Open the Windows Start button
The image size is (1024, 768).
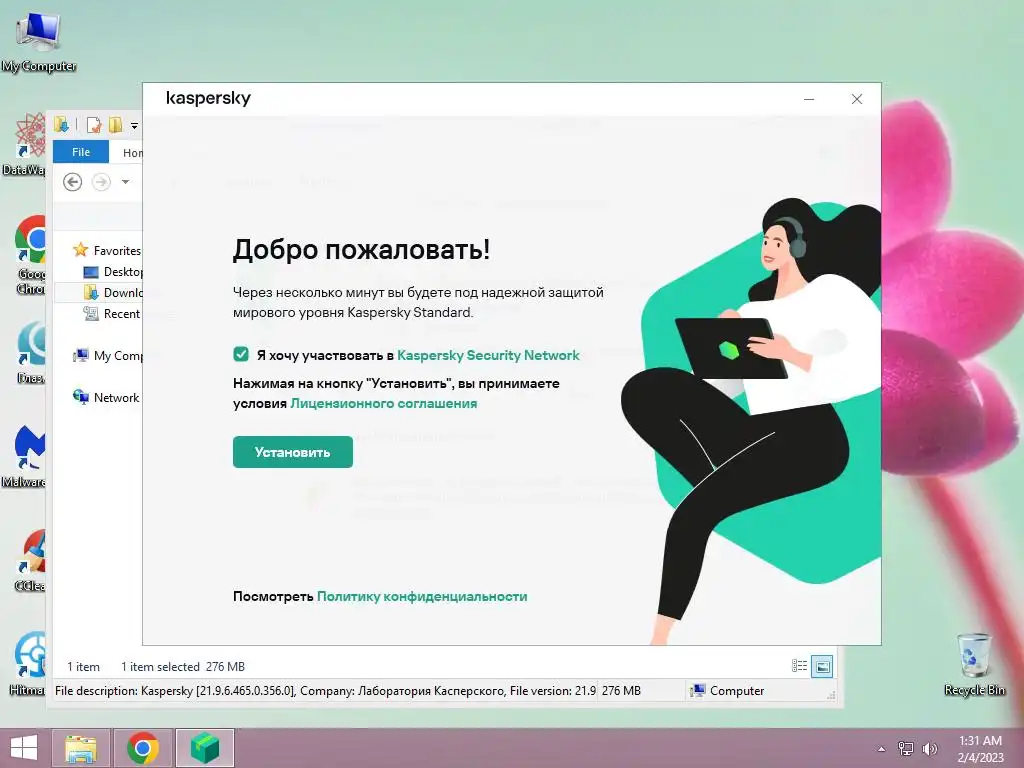point(24,748)
